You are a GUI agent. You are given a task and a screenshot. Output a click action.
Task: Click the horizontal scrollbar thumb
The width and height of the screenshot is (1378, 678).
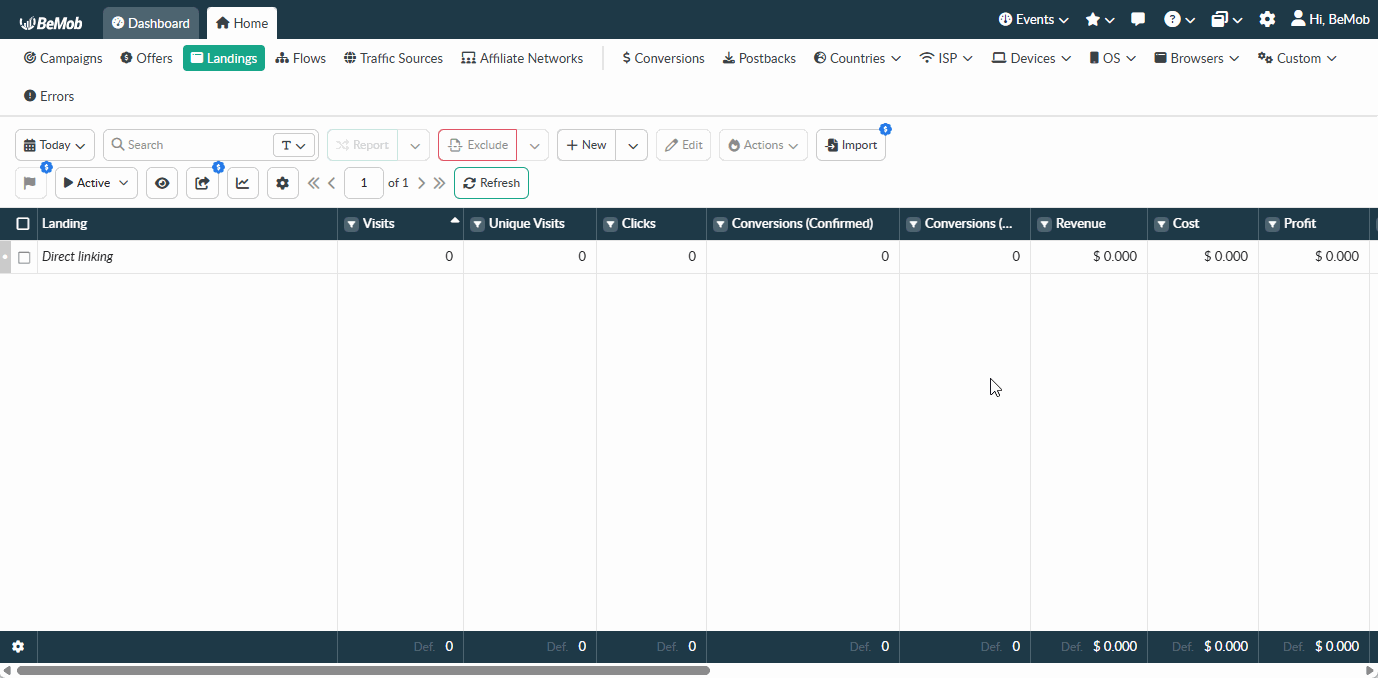[363, 671]
